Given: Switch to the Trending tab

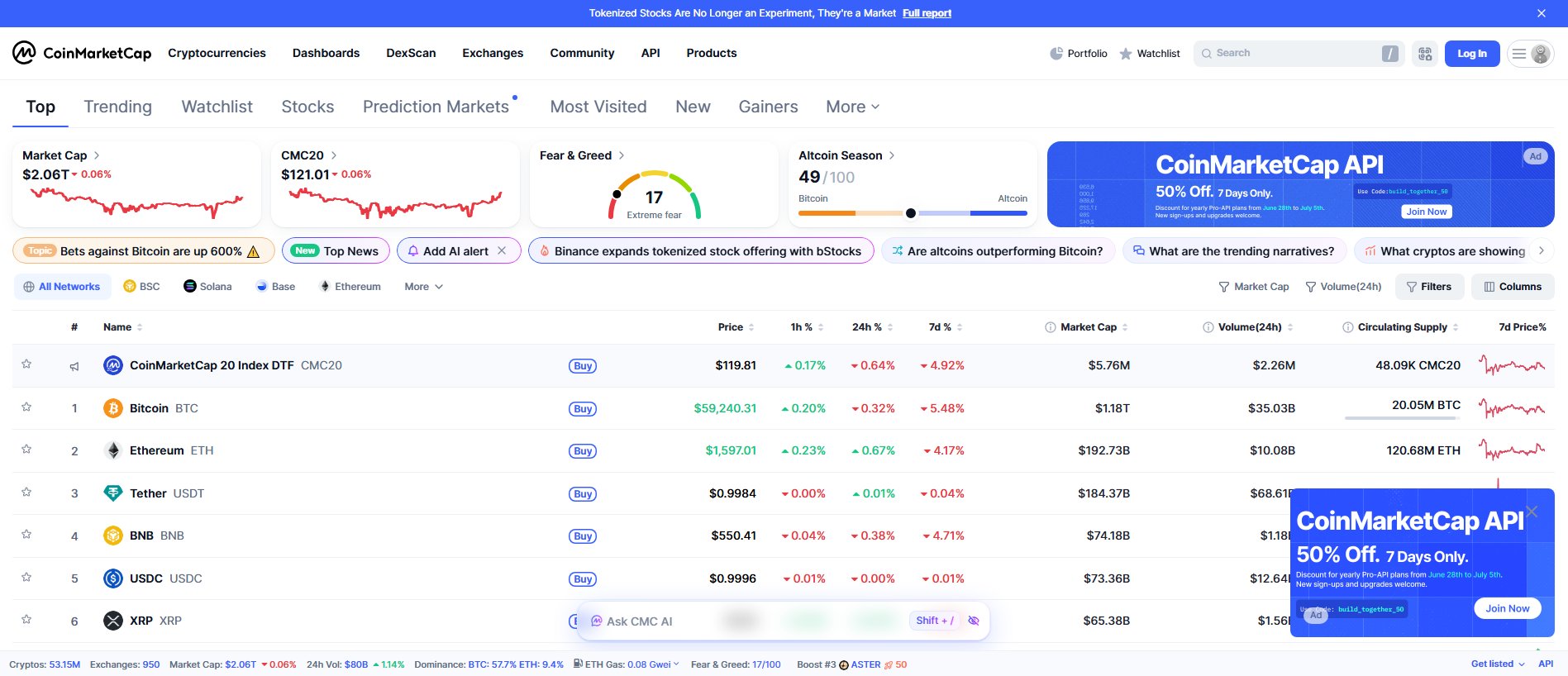Looking at the screenshot, I should (118, 107).
